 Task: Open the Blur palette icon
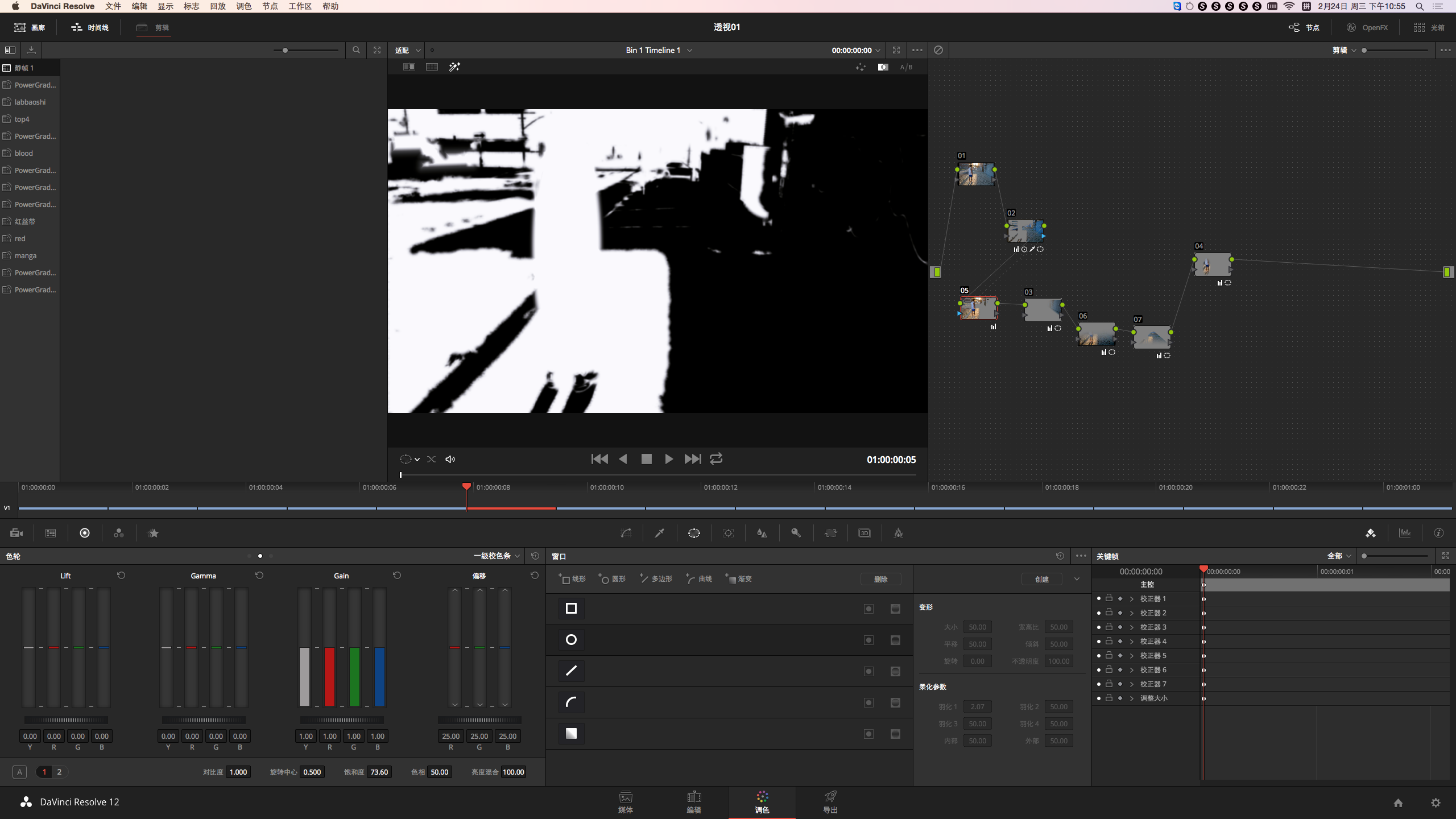point(762,533)
